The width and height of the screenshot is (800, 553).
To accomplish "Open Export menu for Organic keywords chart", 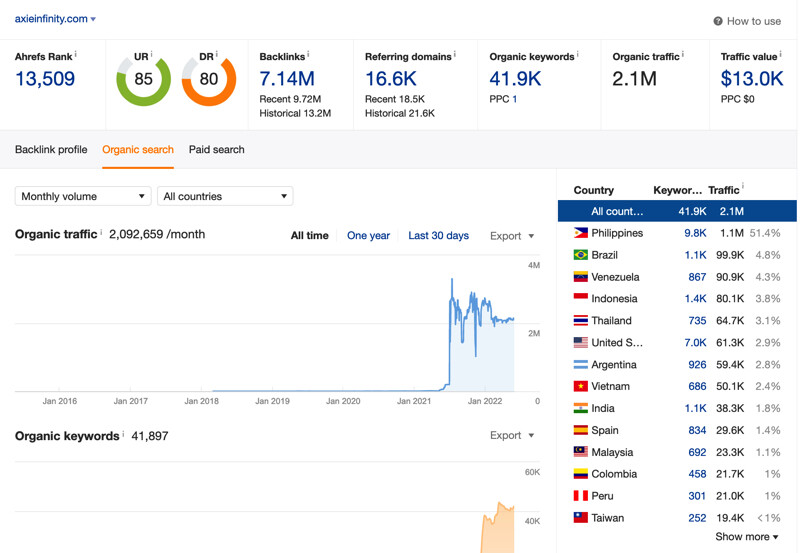I will pyautogui.click(x=512, y=435).
